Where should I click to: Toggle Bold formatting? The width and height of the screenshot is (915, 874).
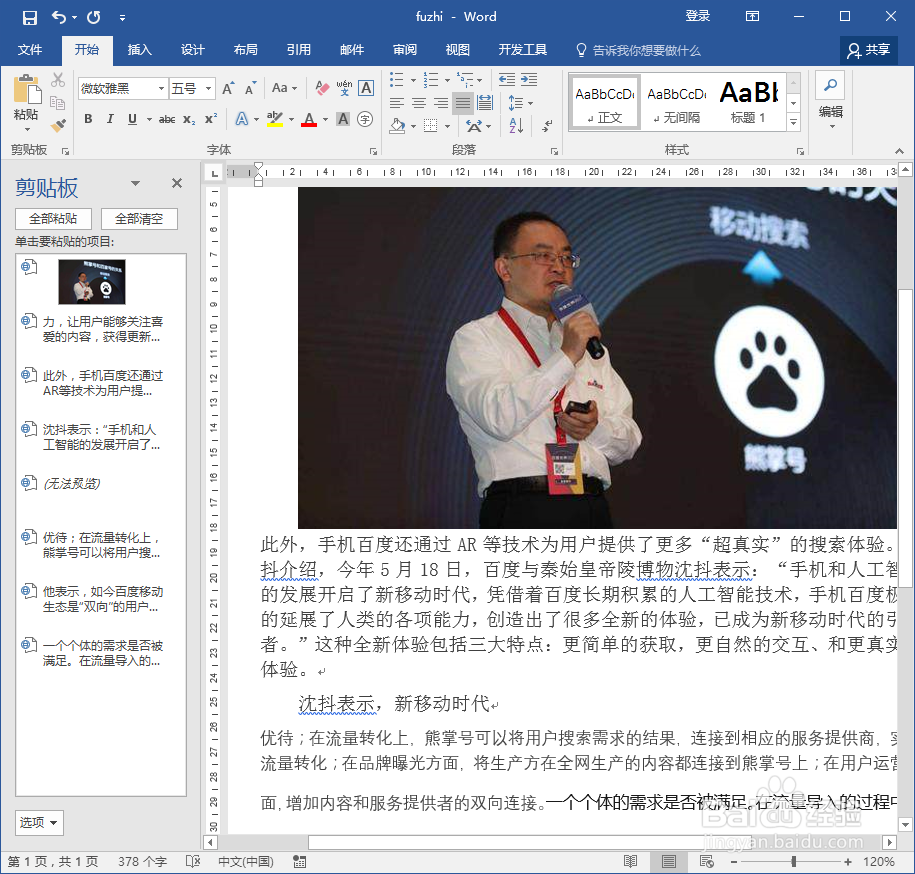[88, 120]
